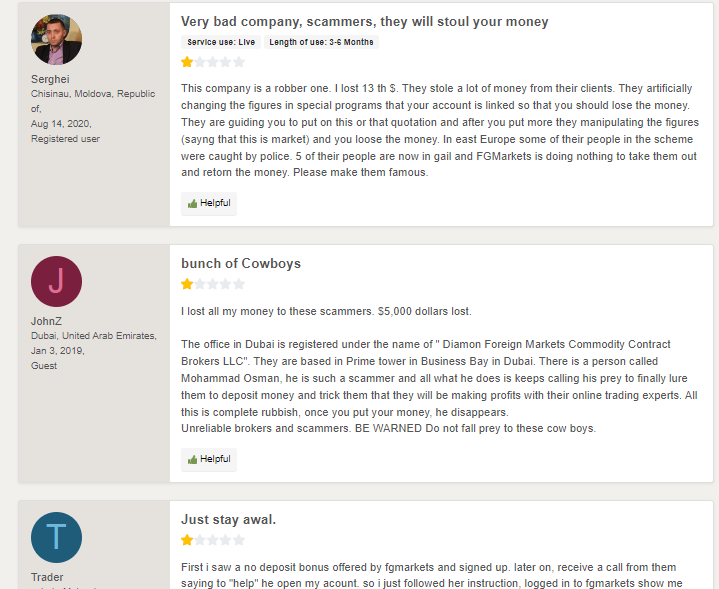Mark JohnZ's review as Helpful
The image size is (719, 589).
pos(209,459)
